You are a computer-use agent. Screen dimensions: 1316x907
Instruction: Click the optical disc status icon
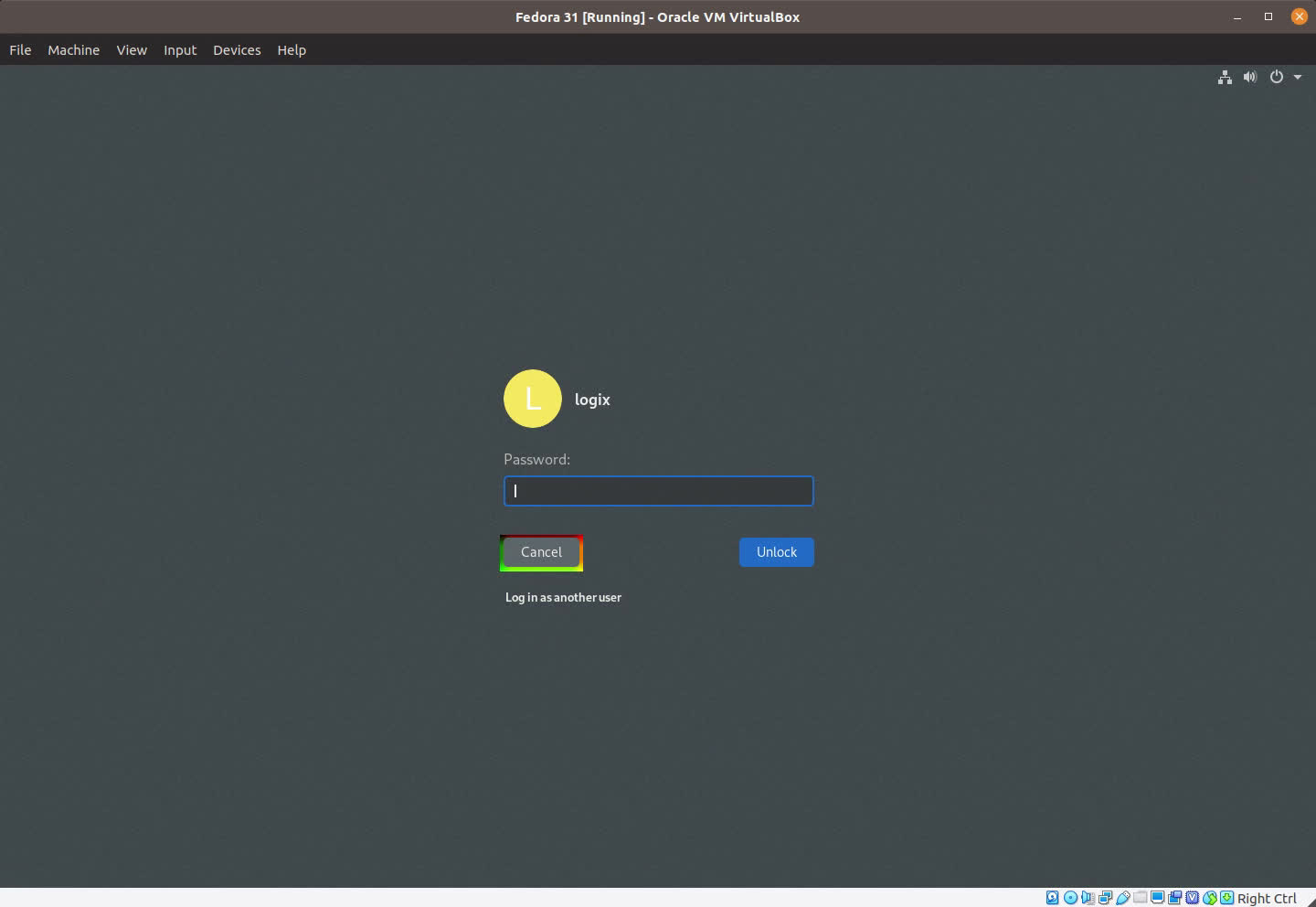[1070, 898]
